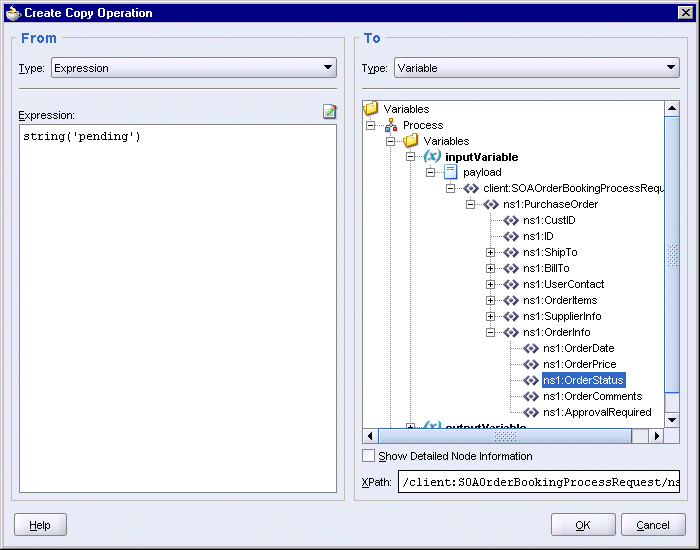This screenshot has height=550, width=700.
Task: Click the tree horizontal scrollbar right arrow
Action: tap(656, 436)
